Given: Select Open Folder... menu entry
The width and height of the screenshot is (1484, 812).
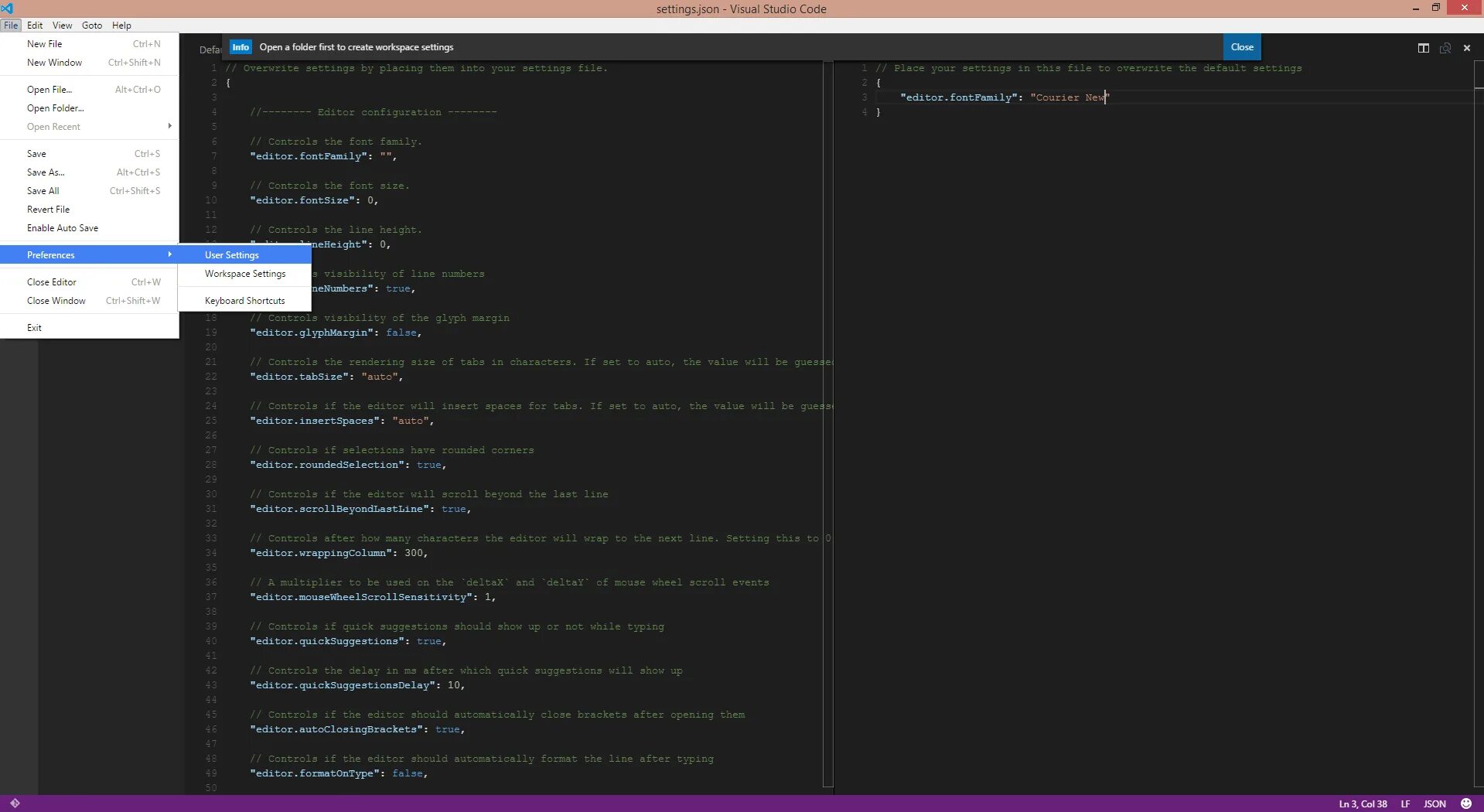Looking at the screenshot, I should pos(90,108).
